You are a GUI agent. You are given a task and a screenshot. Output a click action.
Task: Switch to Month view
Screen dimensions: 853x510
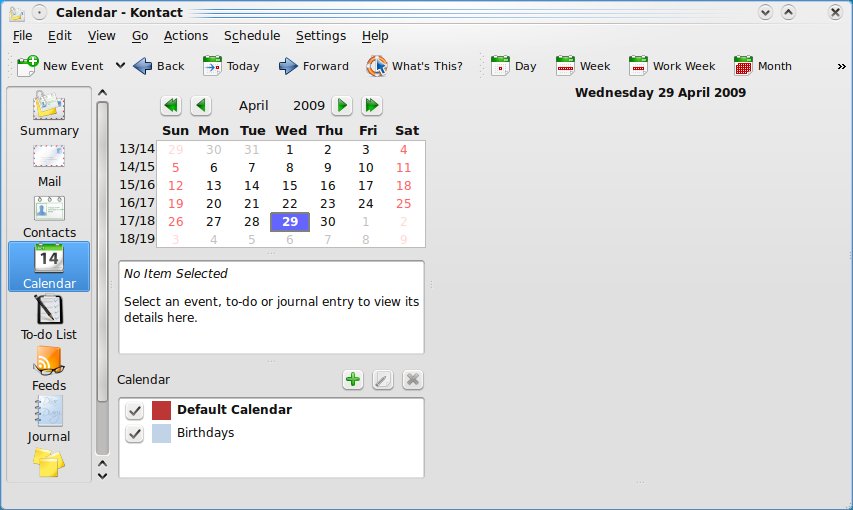pyautogui.click(x=743, y=66)
